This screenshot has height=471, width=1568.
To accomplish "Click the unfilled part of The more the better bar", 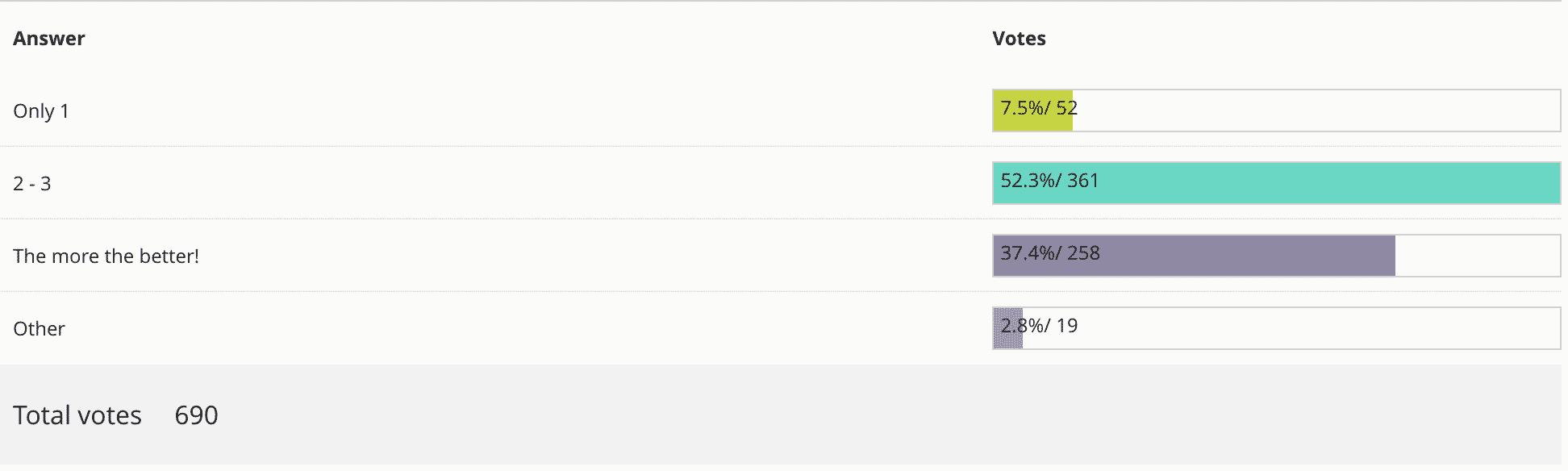I will [1478, 256].
